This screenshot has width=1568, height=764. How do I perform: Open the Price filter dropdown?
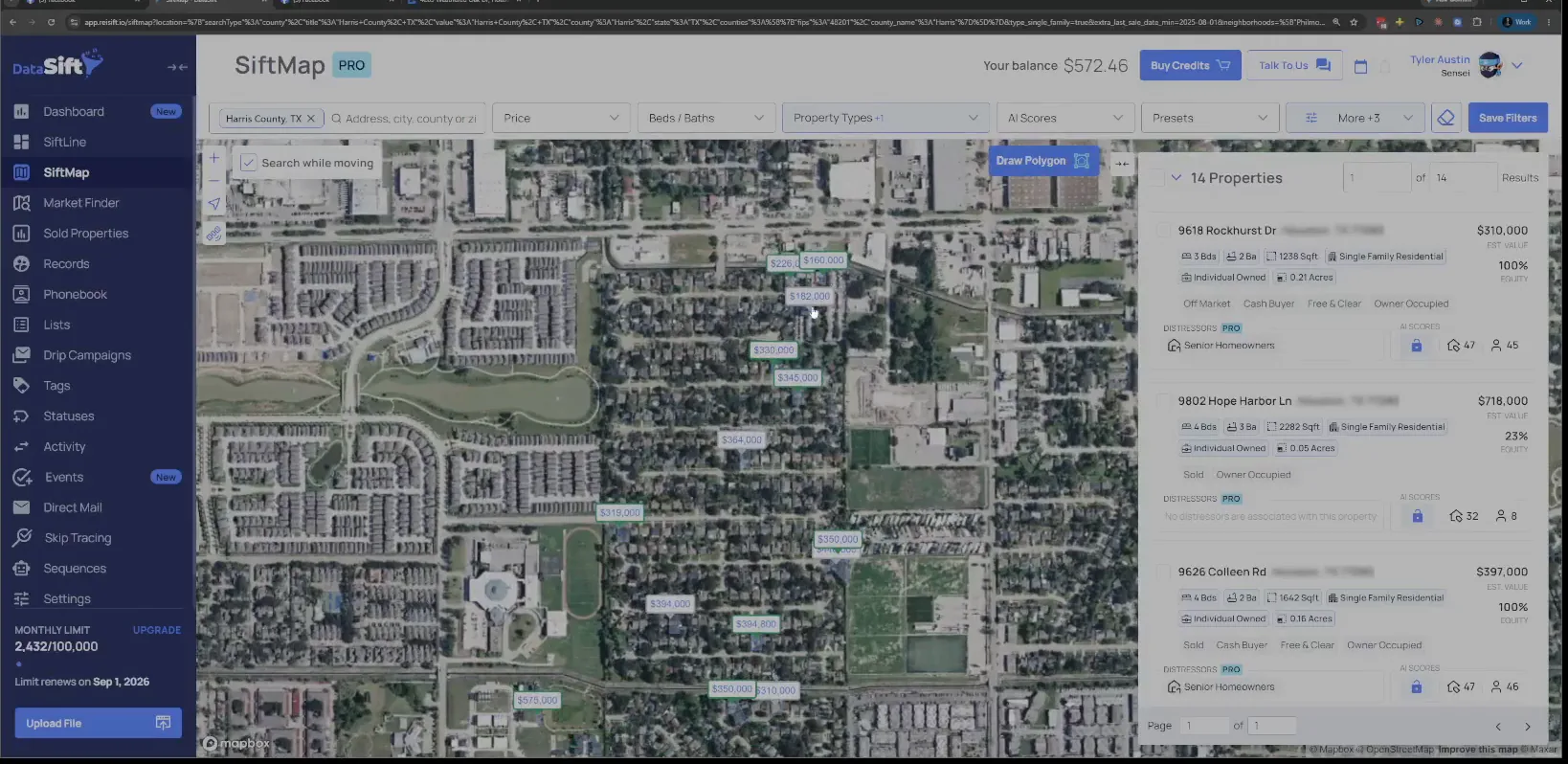tap(561, 118)
